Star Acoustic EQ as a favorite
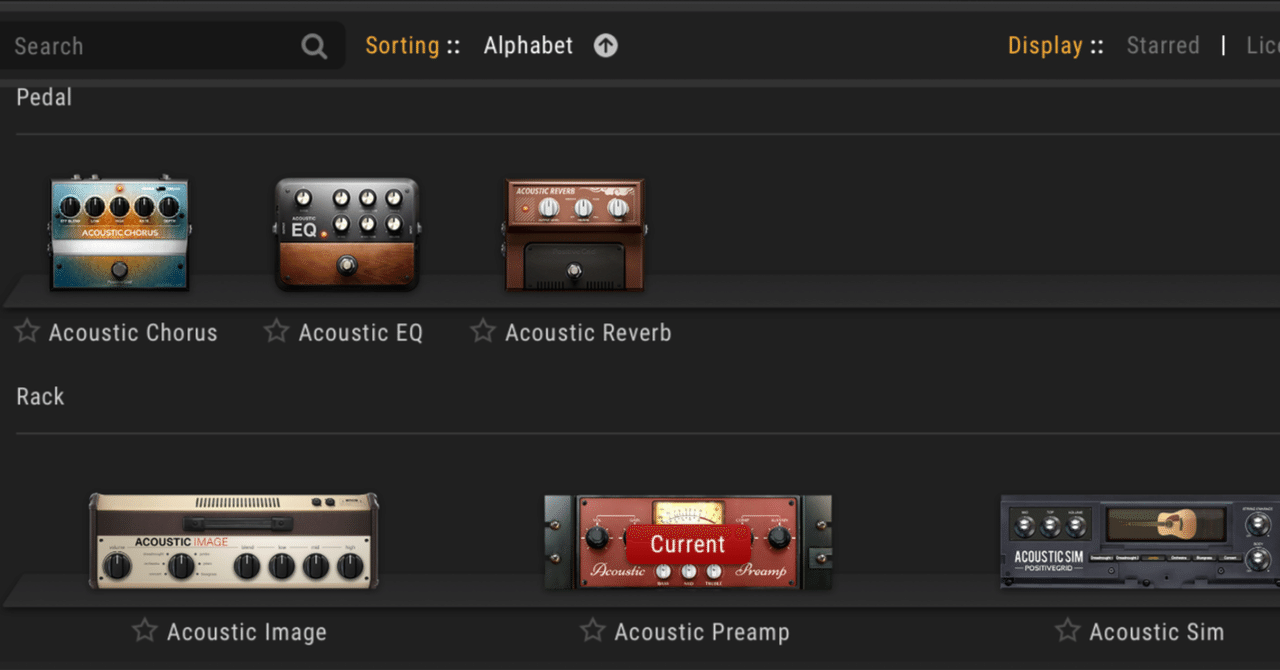Image resolution: width=1280 pixels, height=670 pixels. click(275, 331)
